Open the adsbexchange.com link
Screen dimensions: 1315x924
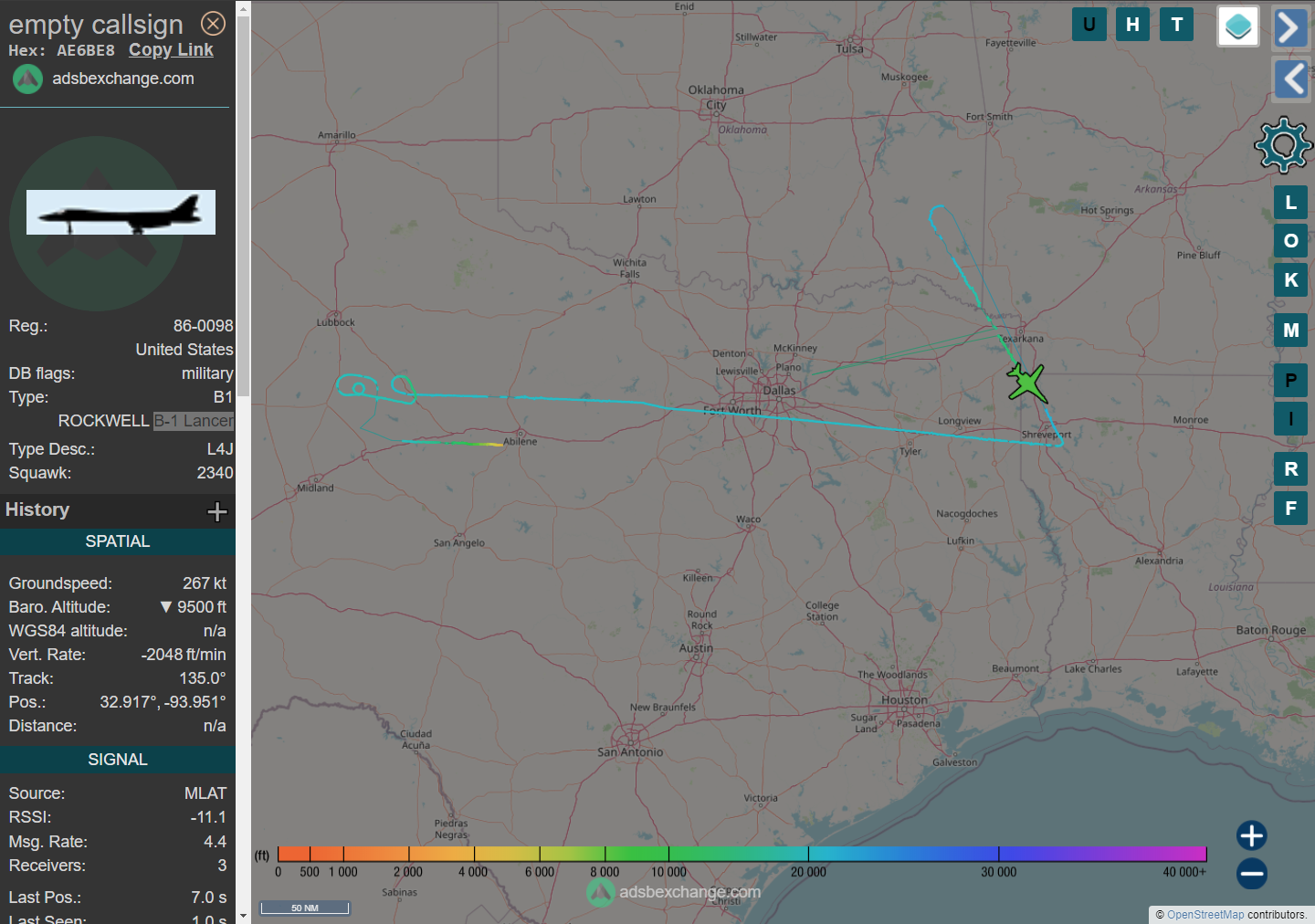point(123,79)
